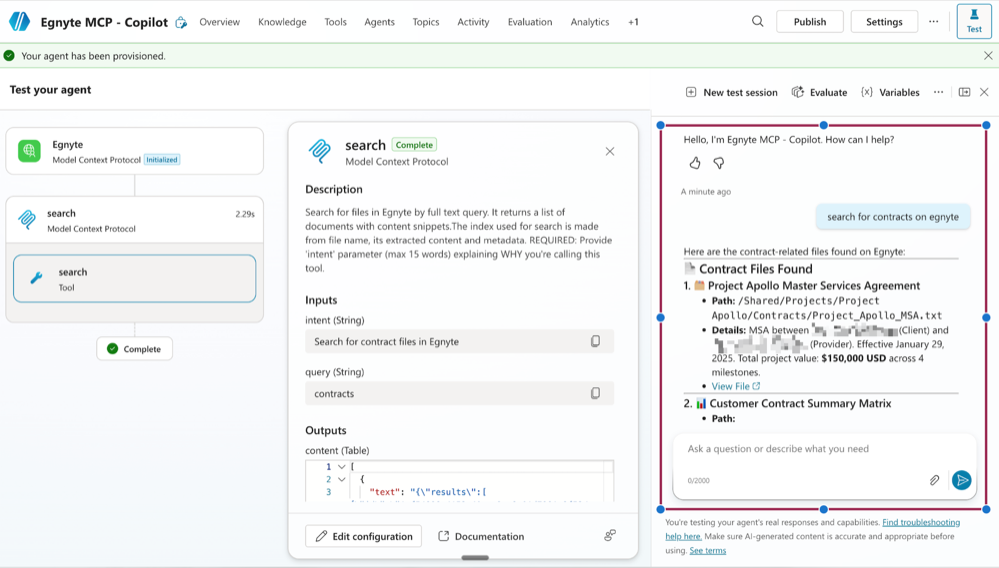Collapse line 1 of JSON output
The height and width of the screenshot is (568, 999).
[342, 467]
